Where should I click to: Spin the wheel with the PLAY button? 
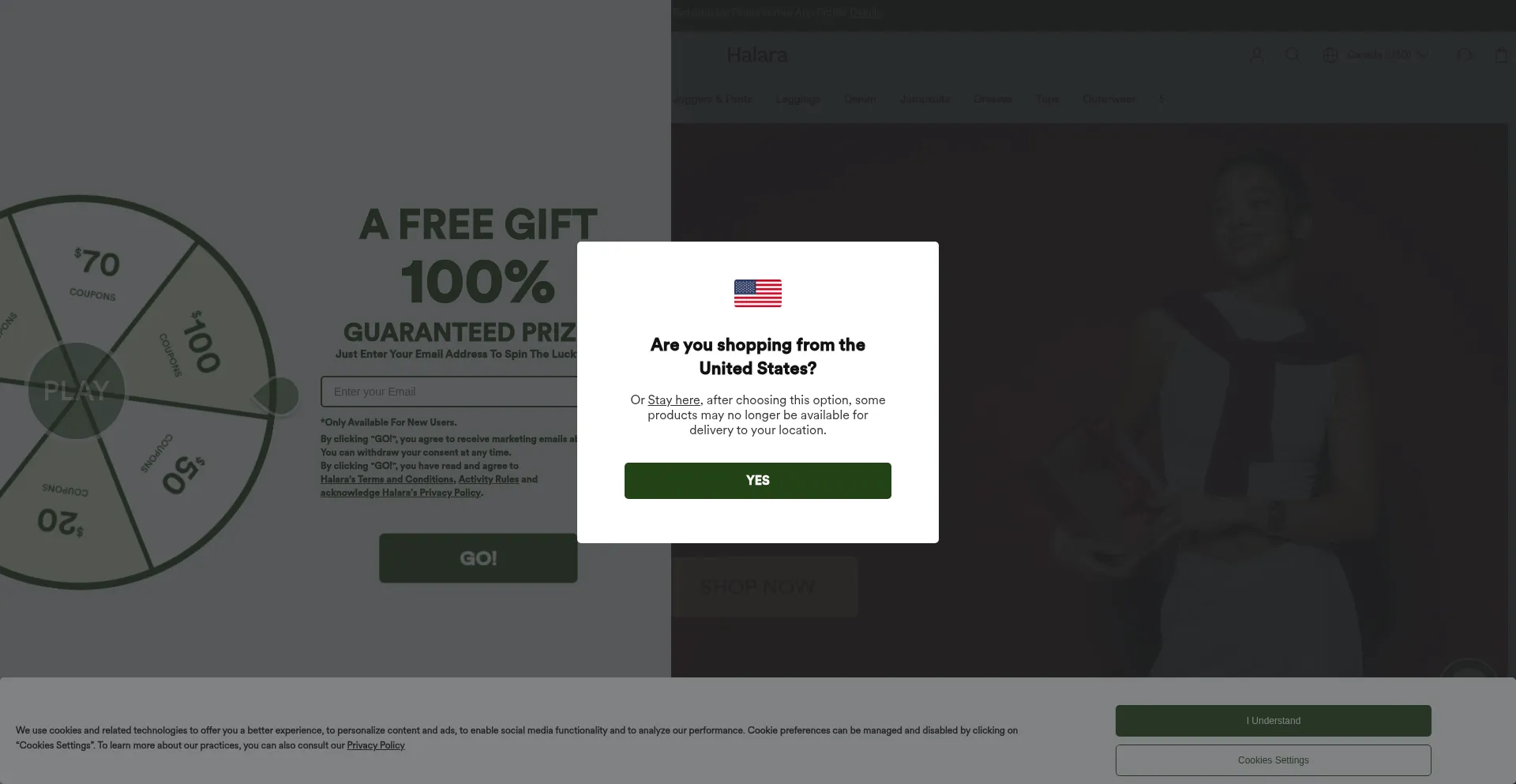pos(77,391)
